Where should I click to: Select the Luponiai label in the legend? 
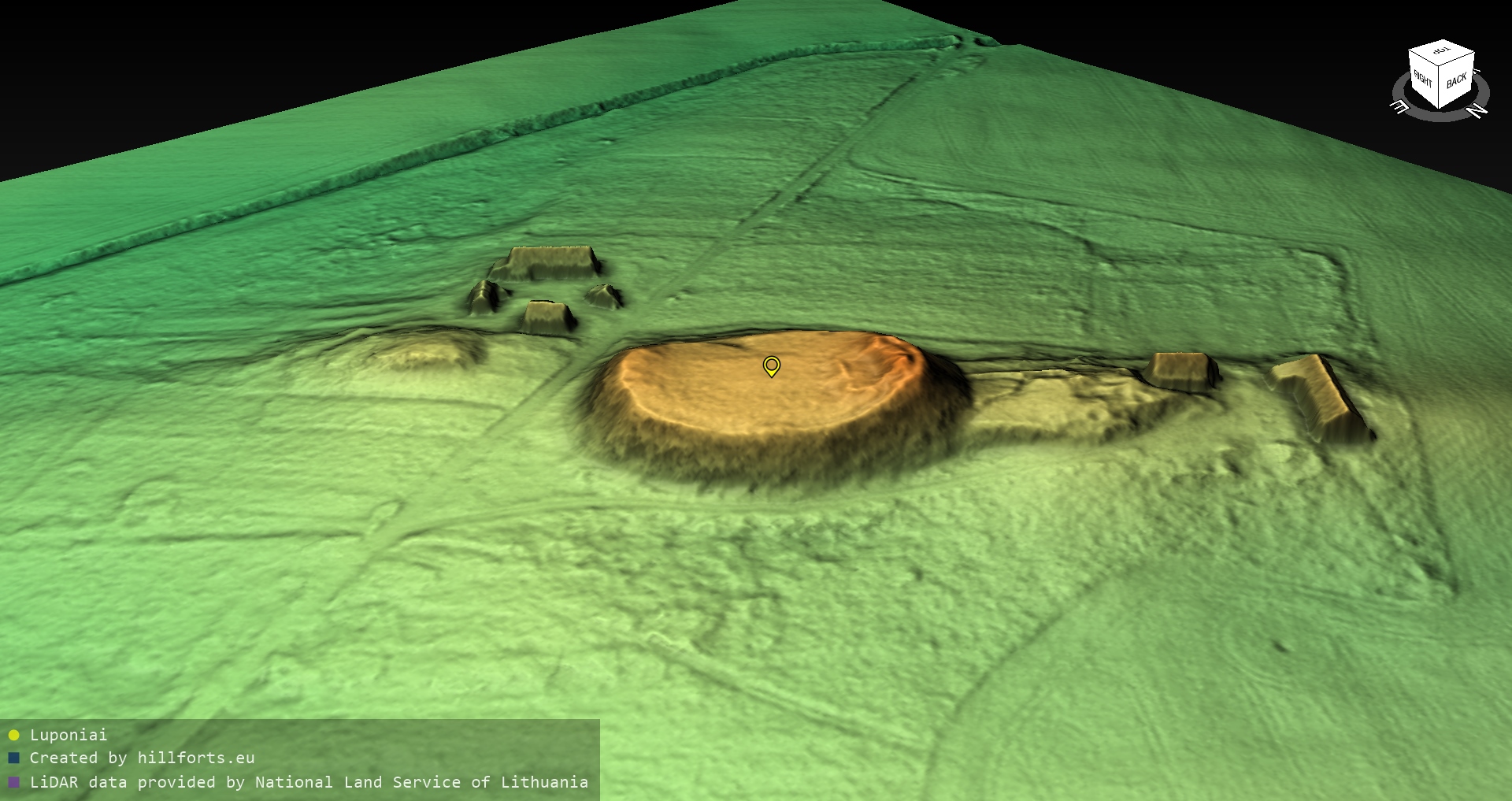(69, 736)
